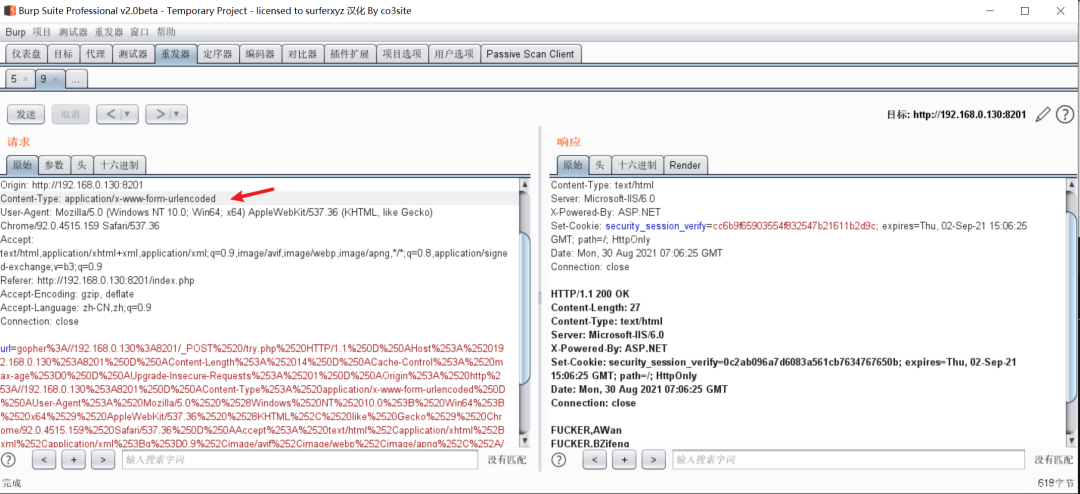Open the 窗口 menu

(x=140, y=32)
